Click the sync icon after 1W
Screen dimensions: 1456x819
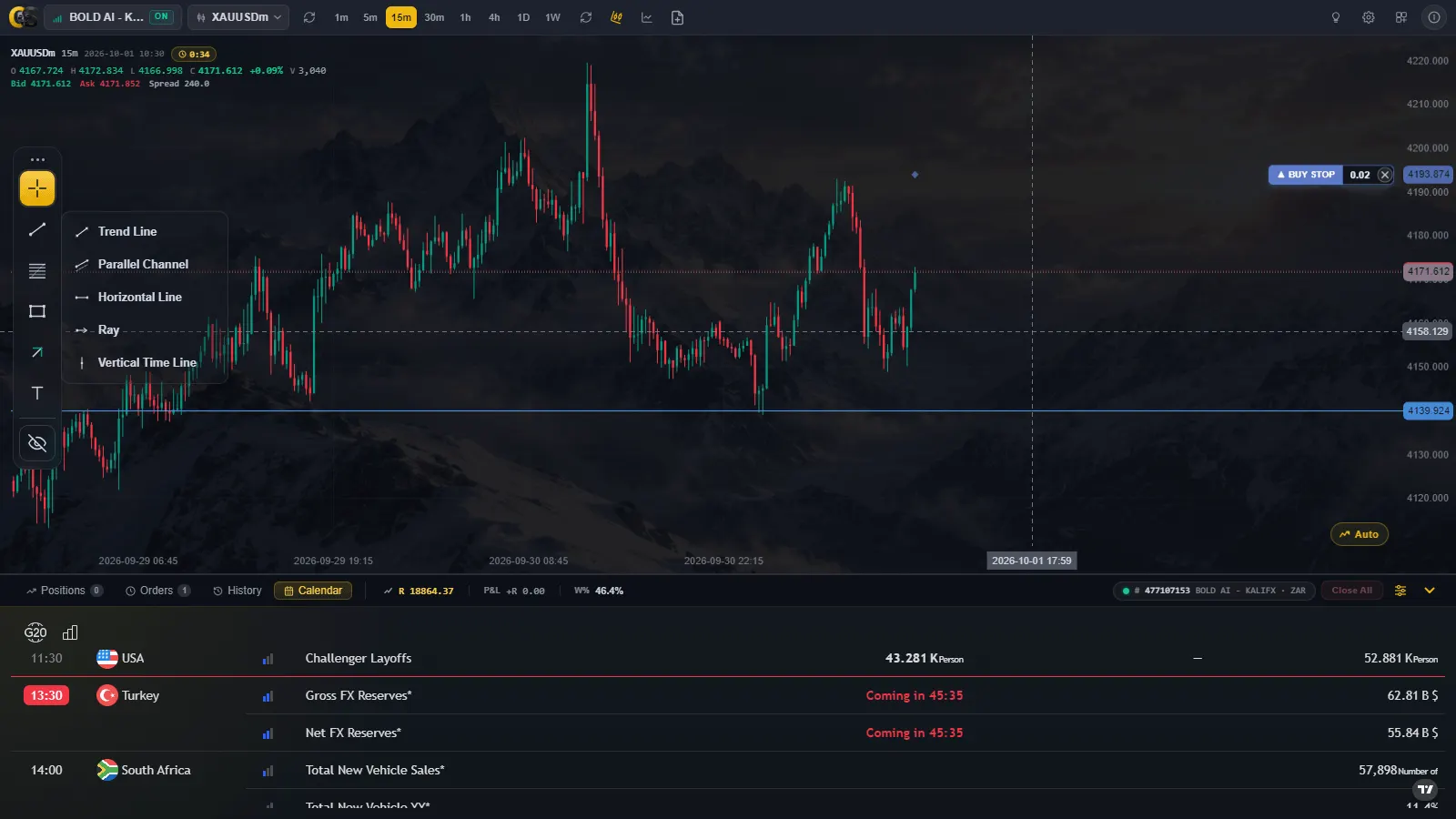586,17
